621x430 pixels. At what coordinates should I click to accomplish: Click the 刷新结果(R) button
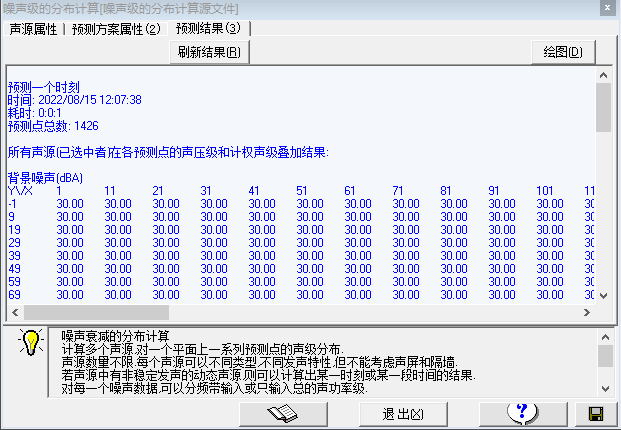coord(209,52)
